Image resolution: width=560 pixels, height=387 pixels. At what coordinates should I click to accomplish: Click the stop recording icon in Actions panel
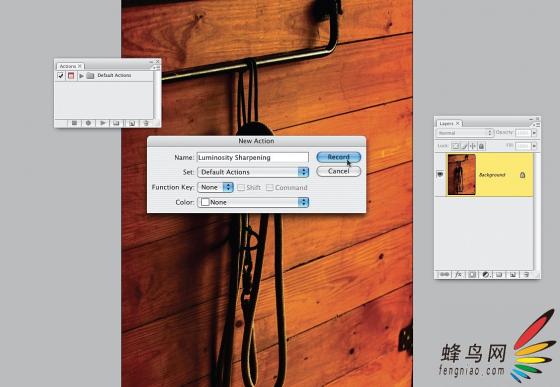point(74,123)
